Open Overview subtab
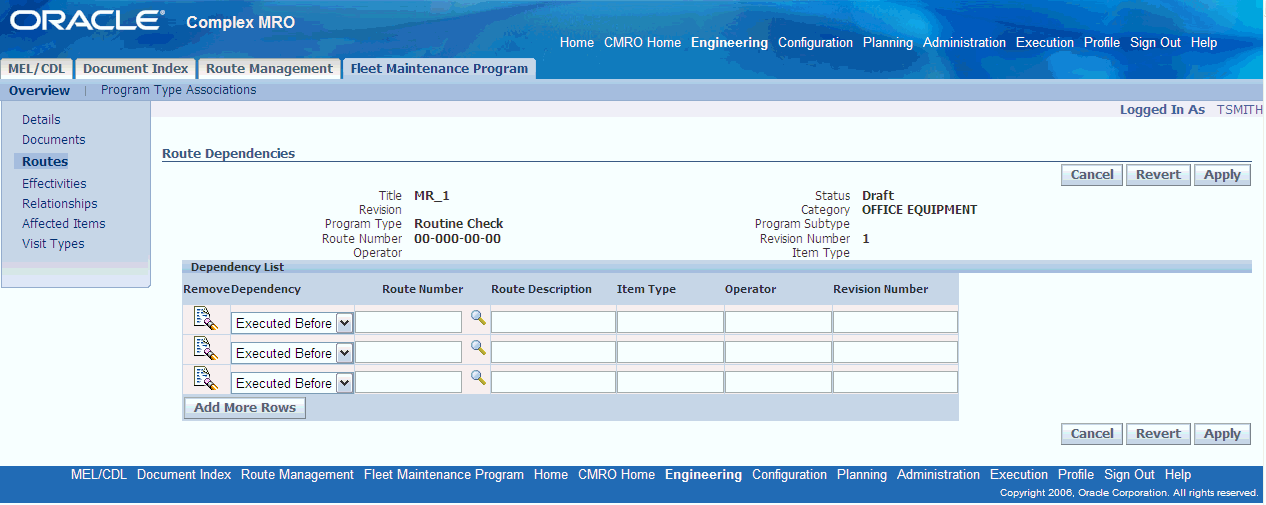 (40, 90)
